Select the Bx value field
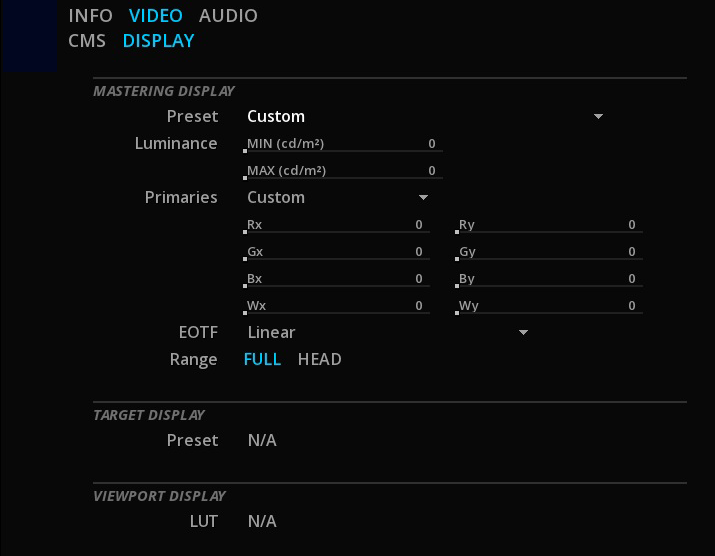Viewport: 715px width, 556px height. pos(337,279)
